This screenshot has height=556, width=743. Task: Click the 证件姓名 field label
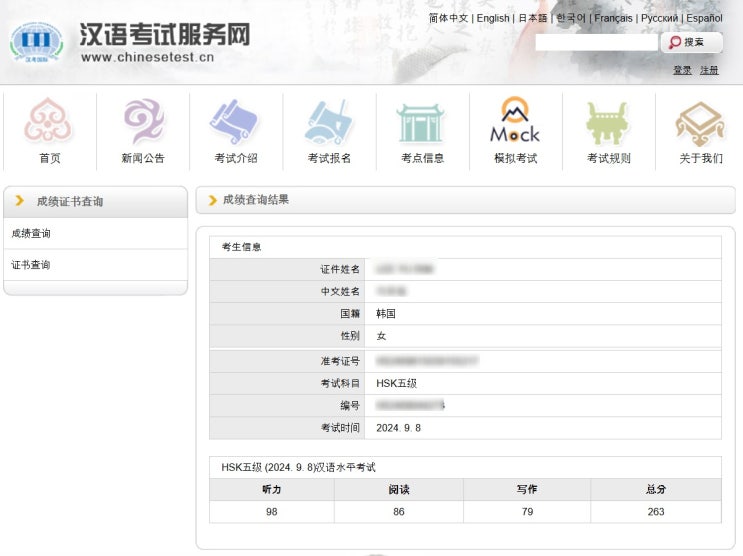click(x=340, y=269)
